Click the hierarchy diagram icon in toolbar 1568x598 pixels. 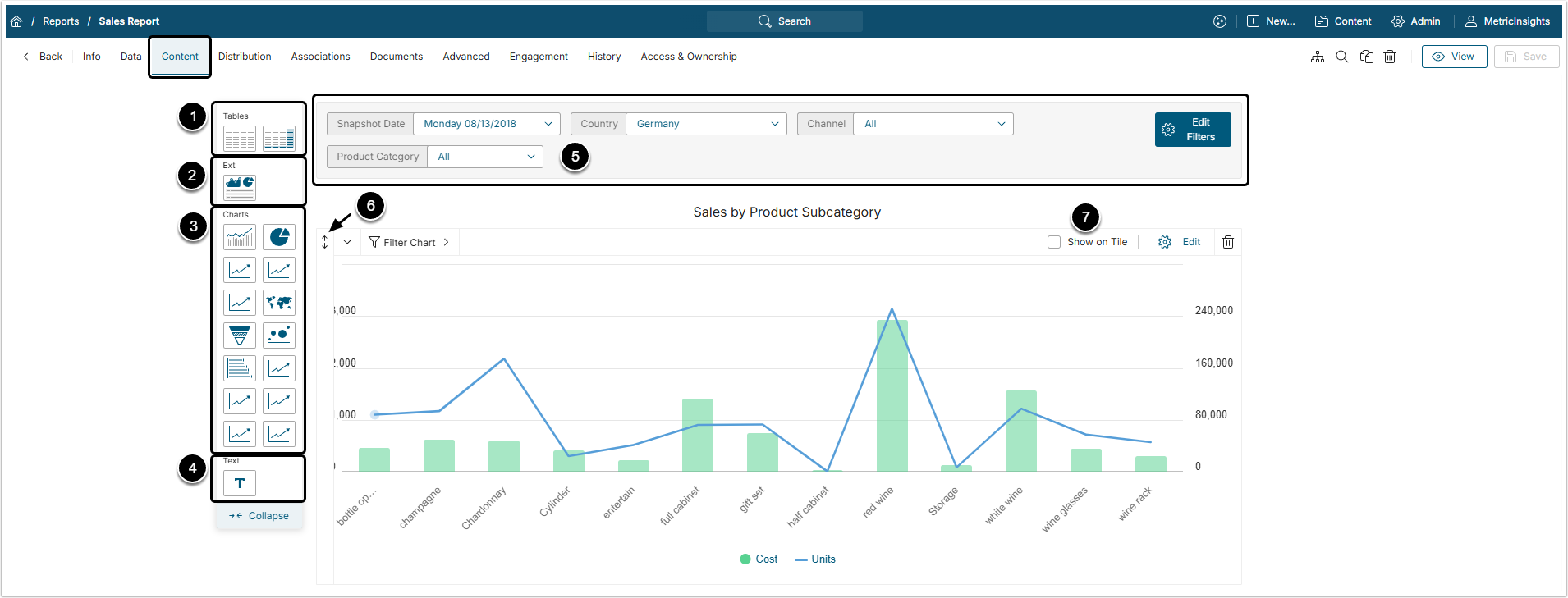click(1318, 57)
